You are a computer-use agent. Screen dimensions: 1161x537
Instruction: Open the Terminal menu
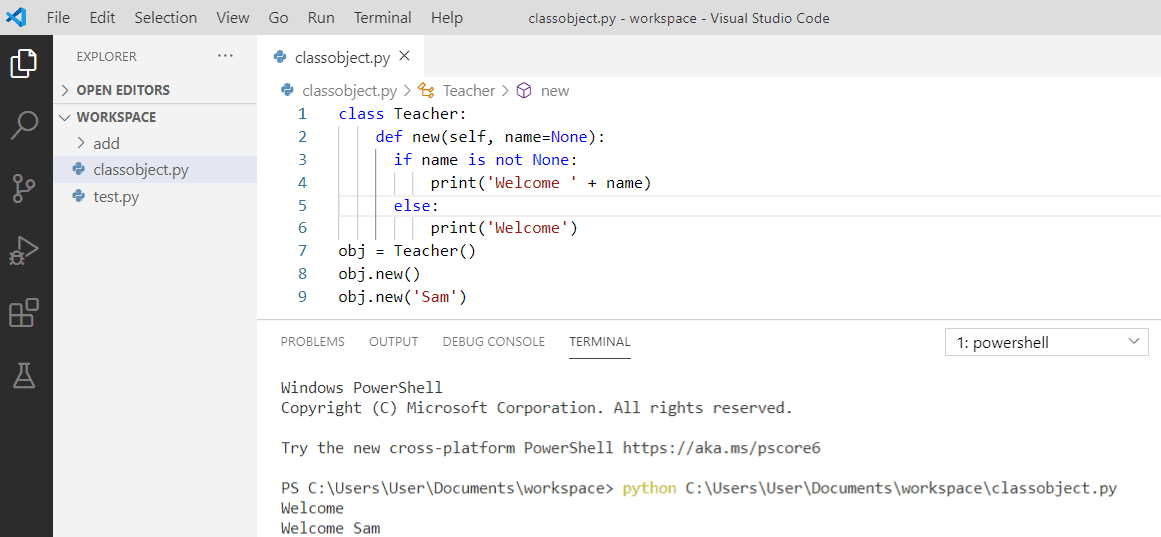(x=383, y=18)
